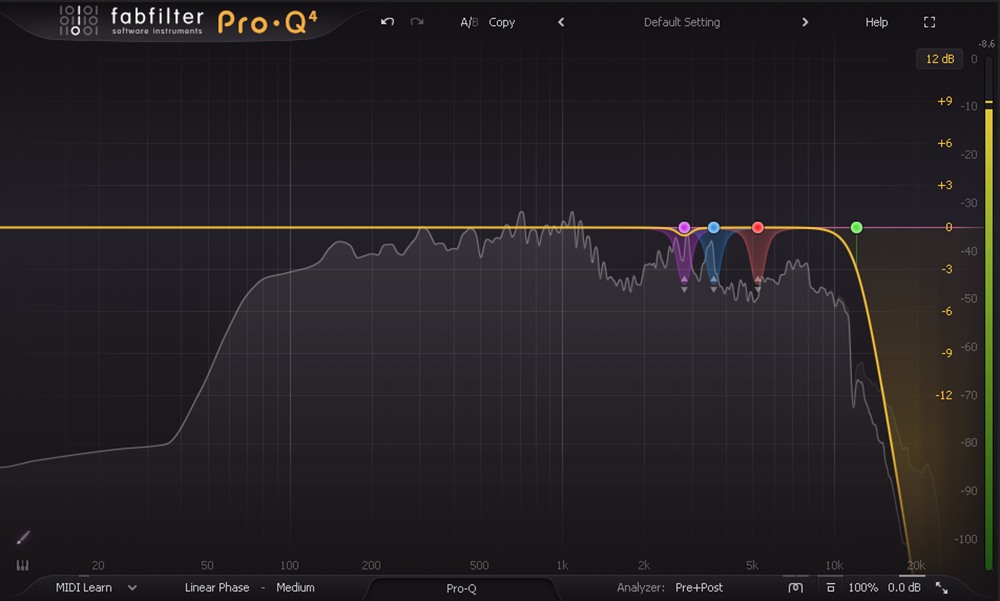Select the EQ sketch pencil tool
The image size is (1000, 601).
(x=23, y=538)
